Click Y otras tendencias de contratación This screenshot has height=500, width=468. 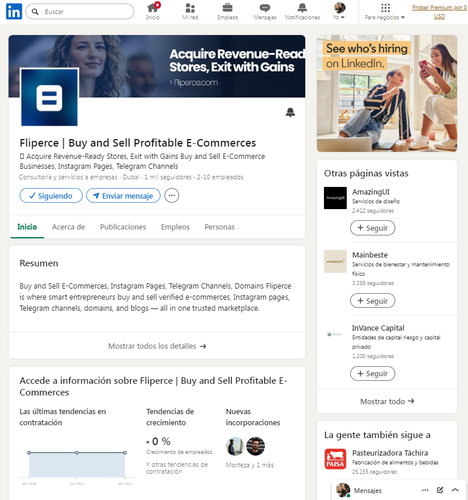pos(177,468)
